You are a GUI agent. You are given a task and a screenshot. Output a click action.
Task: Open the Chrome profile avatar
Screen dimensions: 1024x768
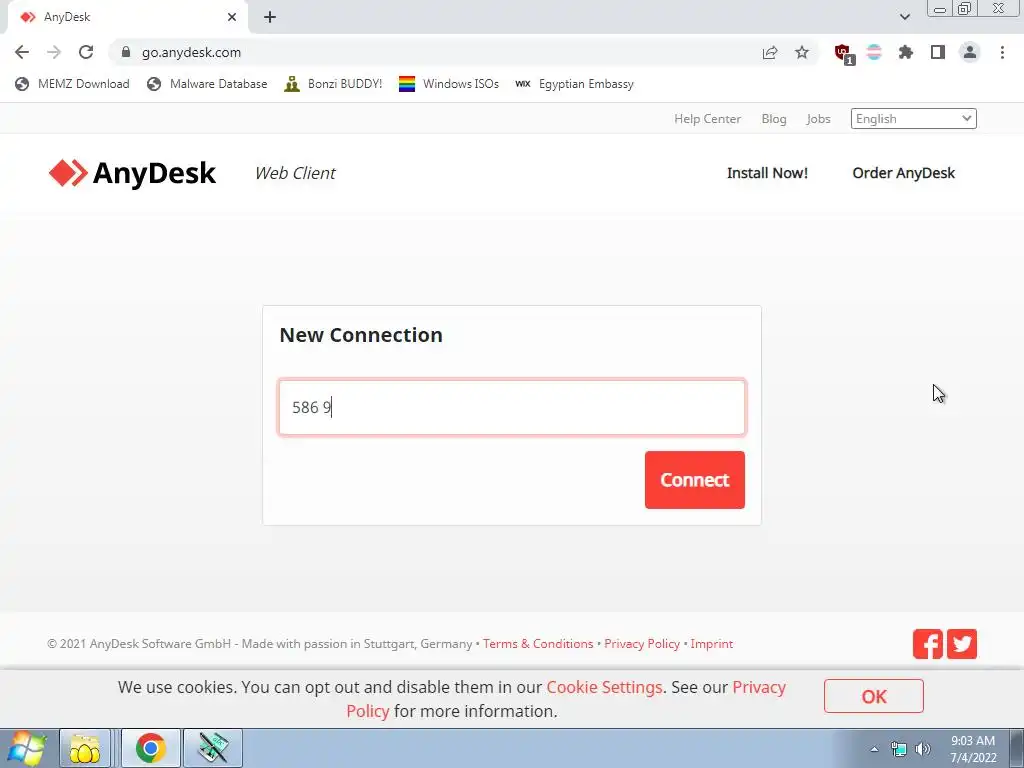[x=970, y=52]
